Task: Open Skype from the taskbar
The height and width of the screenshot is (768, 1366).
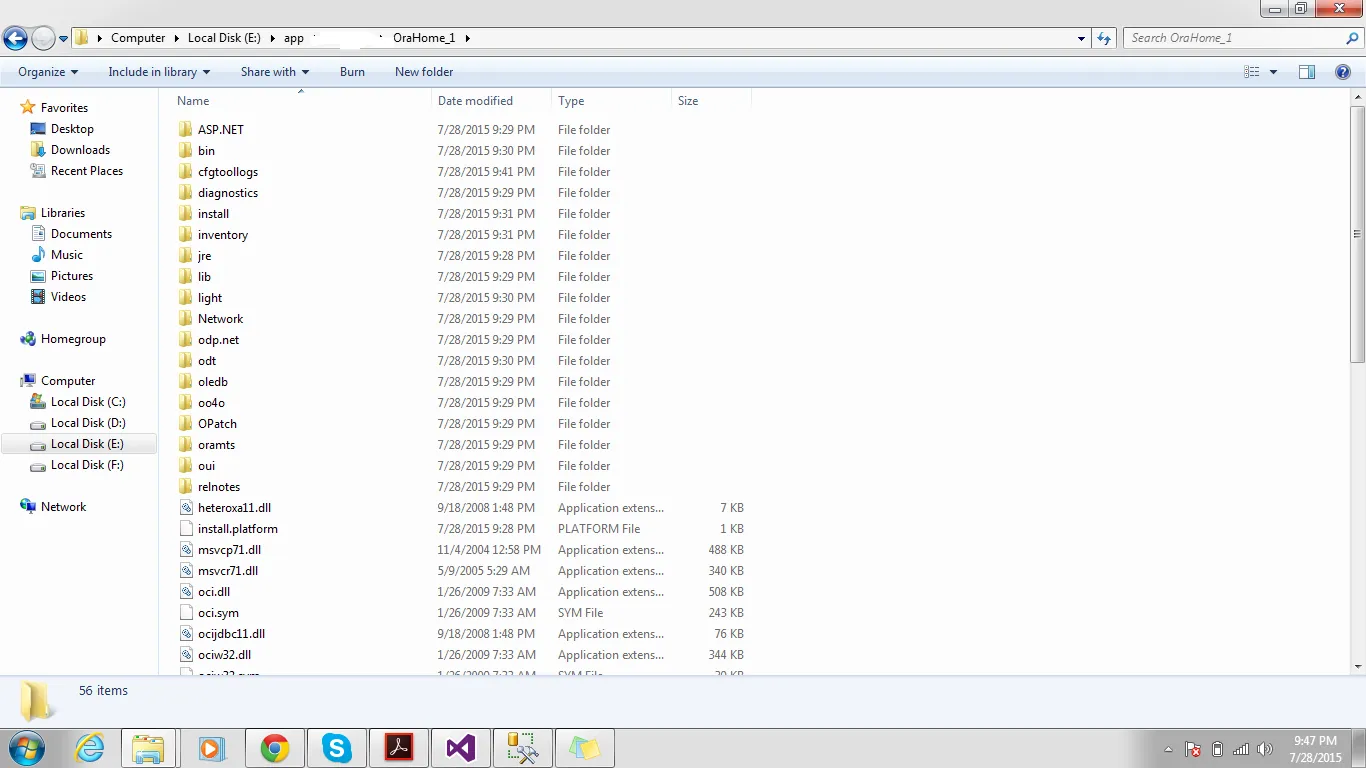Action: pos(337,748)
